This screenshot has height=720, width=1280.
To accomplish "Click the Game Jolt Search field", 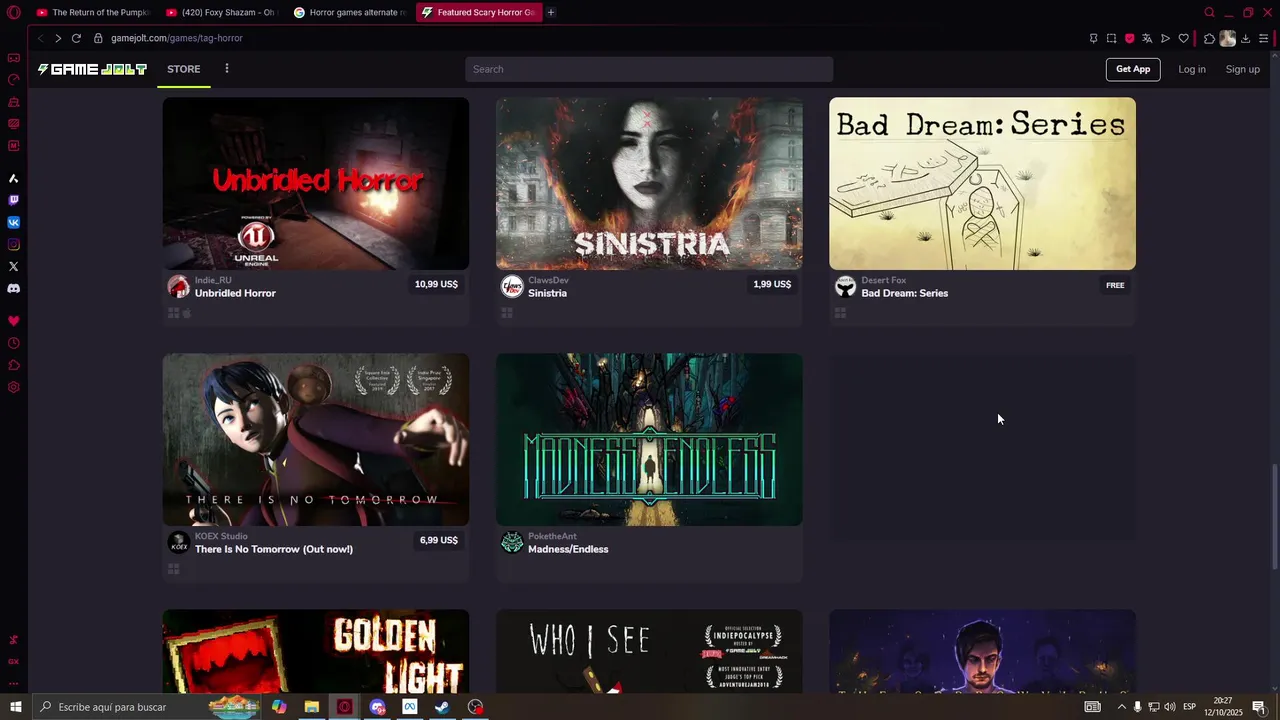I will [649, 69].
